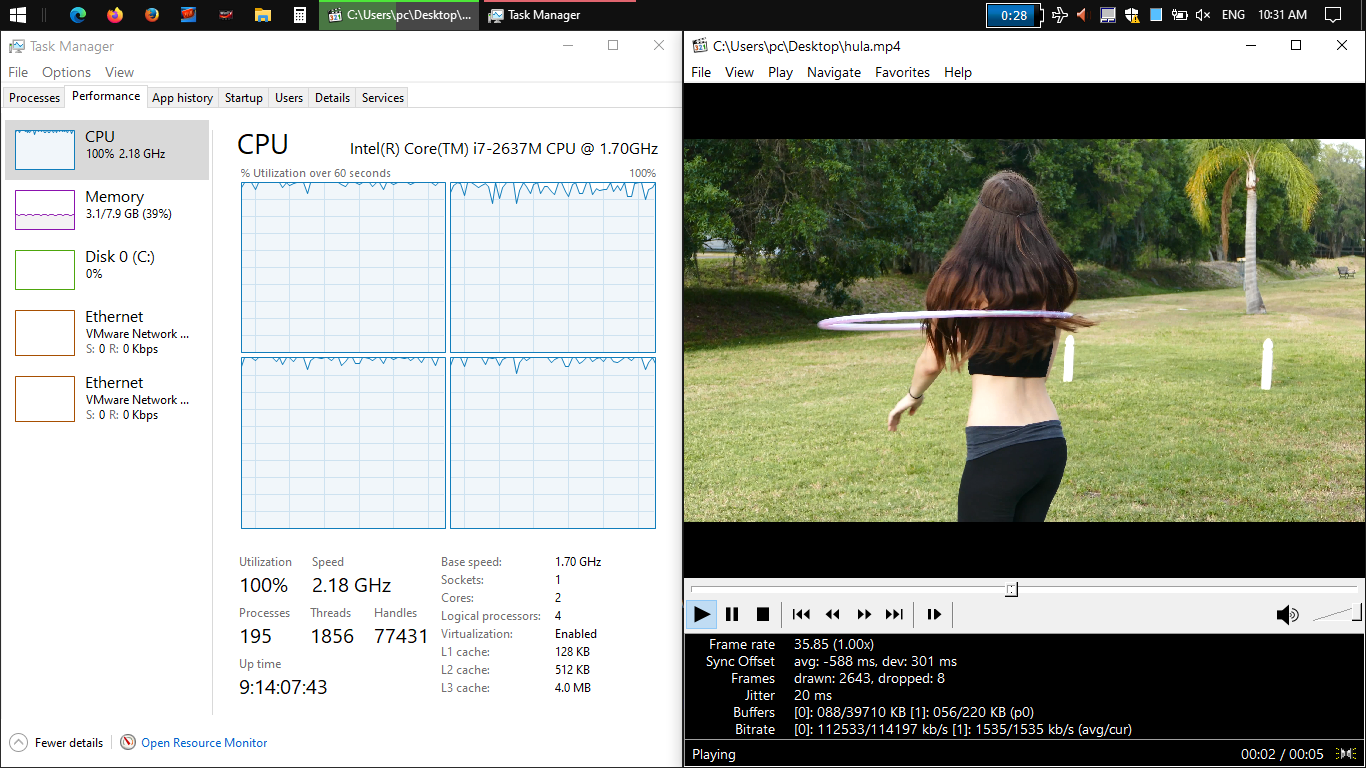Open the View menu in the media player
Viewport: 1366px width, 768px height.
739,72
